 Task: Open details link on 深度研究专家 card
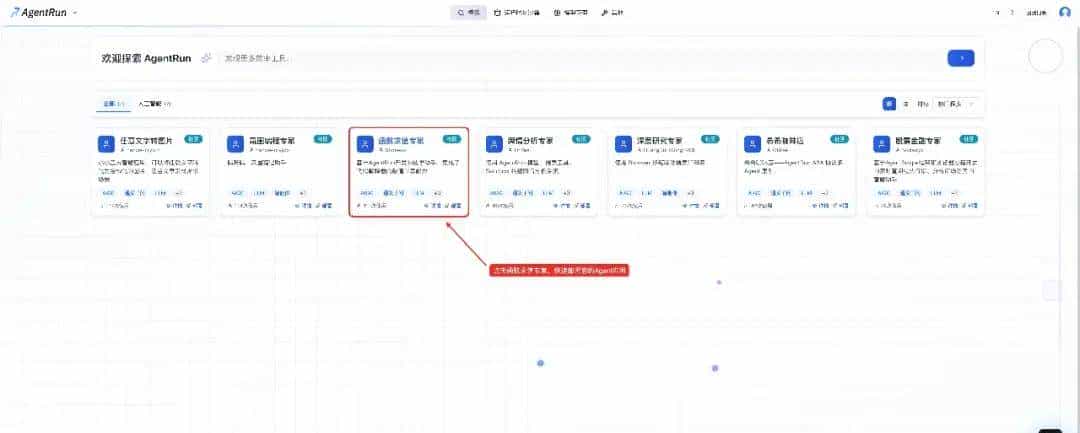point(691,206)
